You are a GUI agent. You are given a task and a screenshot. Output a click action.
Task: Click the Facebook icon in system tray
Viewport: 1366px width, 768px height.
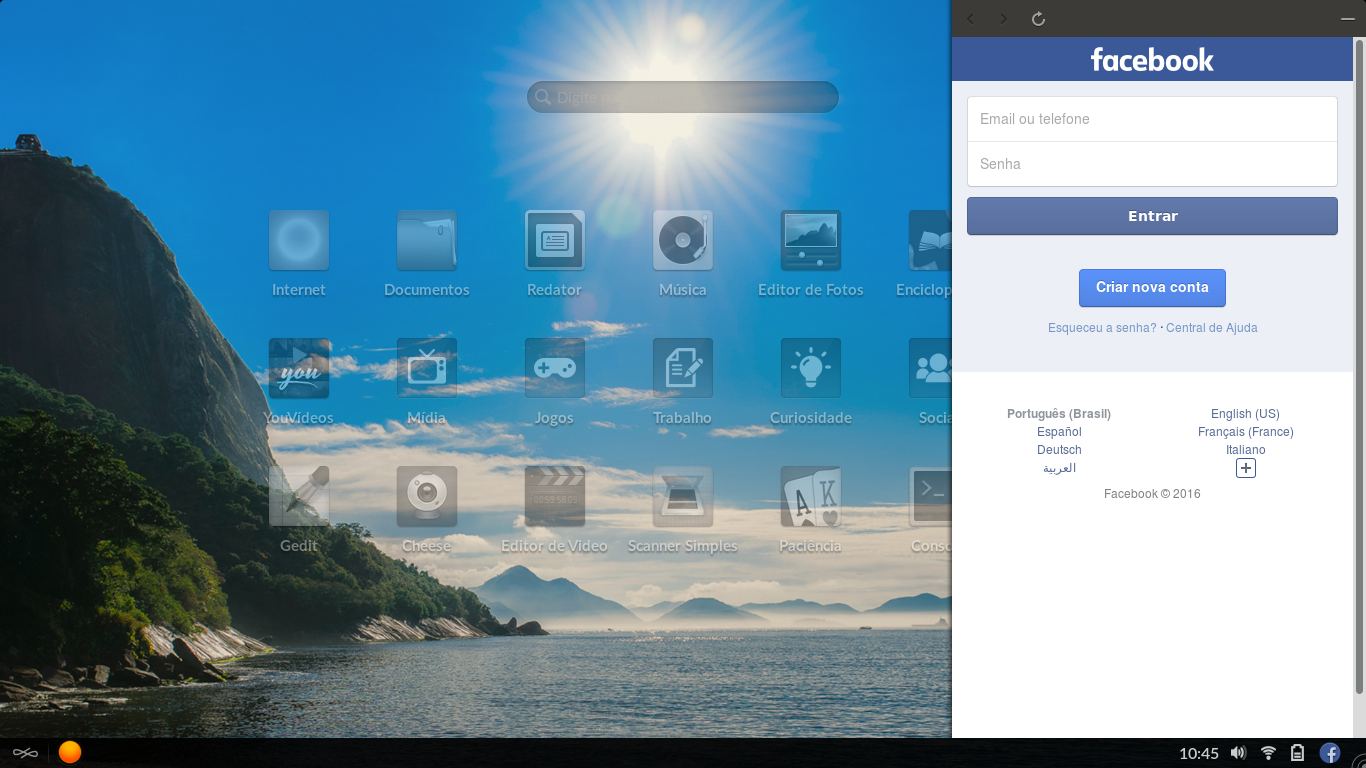pos(1330,753)
